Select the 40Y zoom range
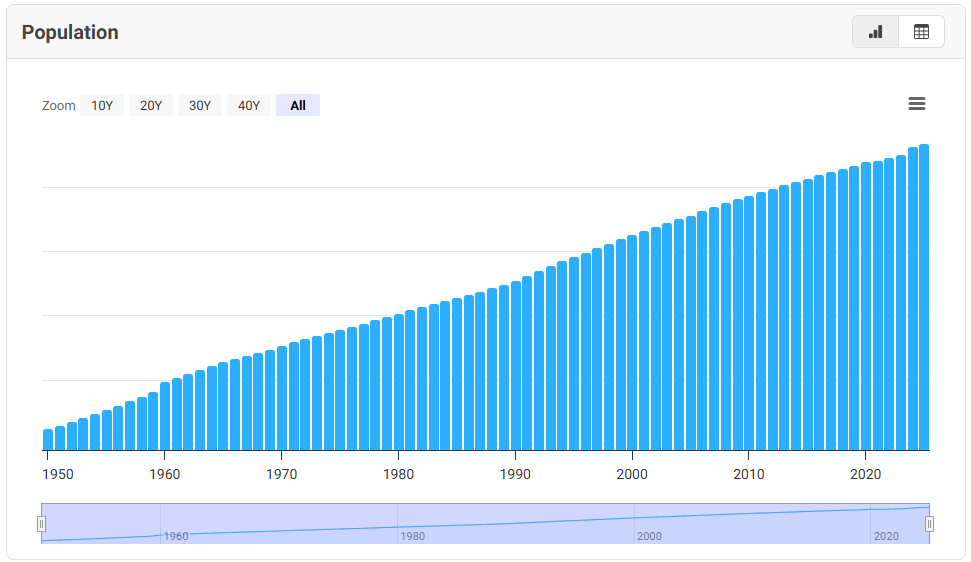 point(249,105)
